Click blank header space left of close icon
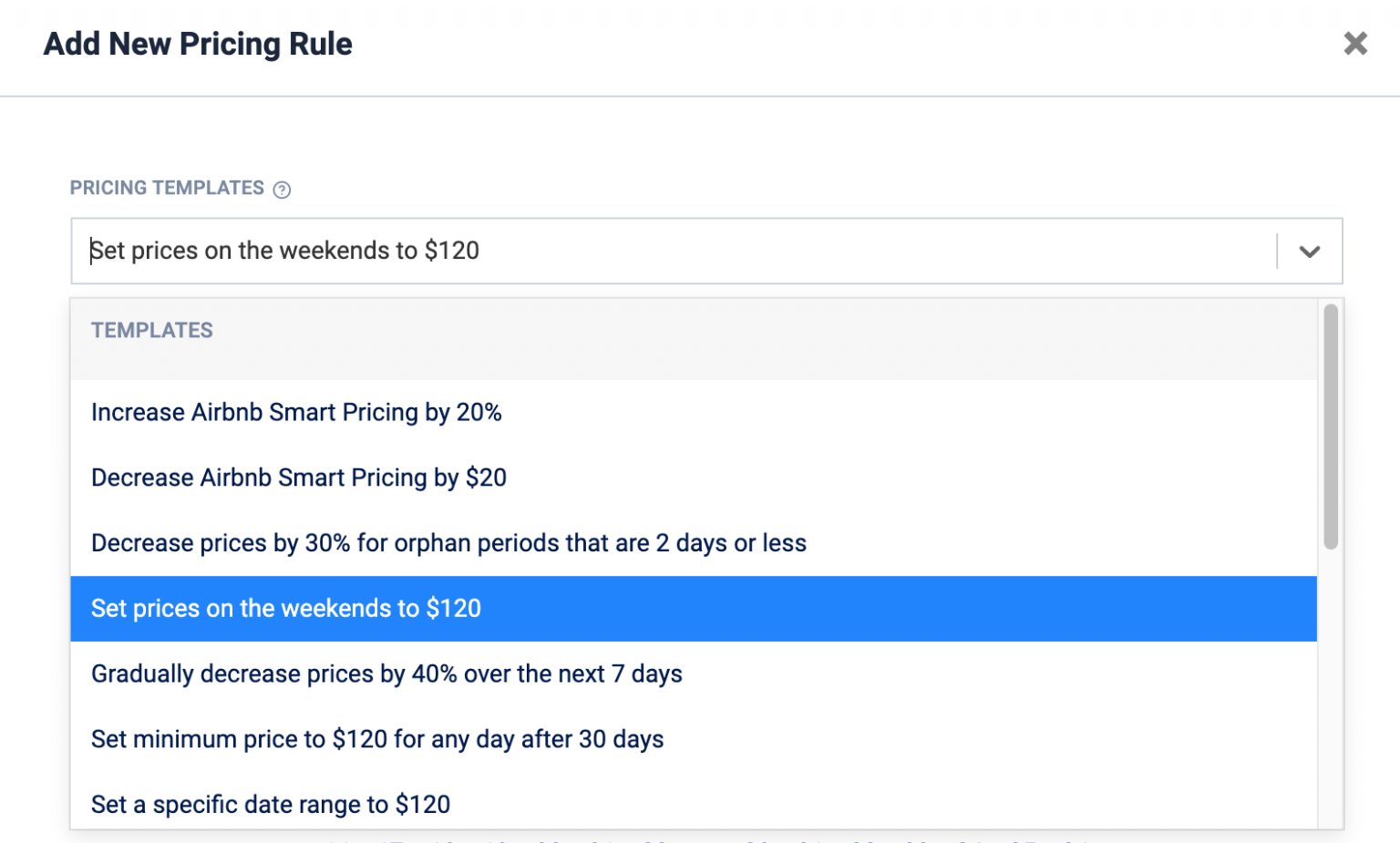This screenshot has height=843, width=1400. click(x=911, y=44)
